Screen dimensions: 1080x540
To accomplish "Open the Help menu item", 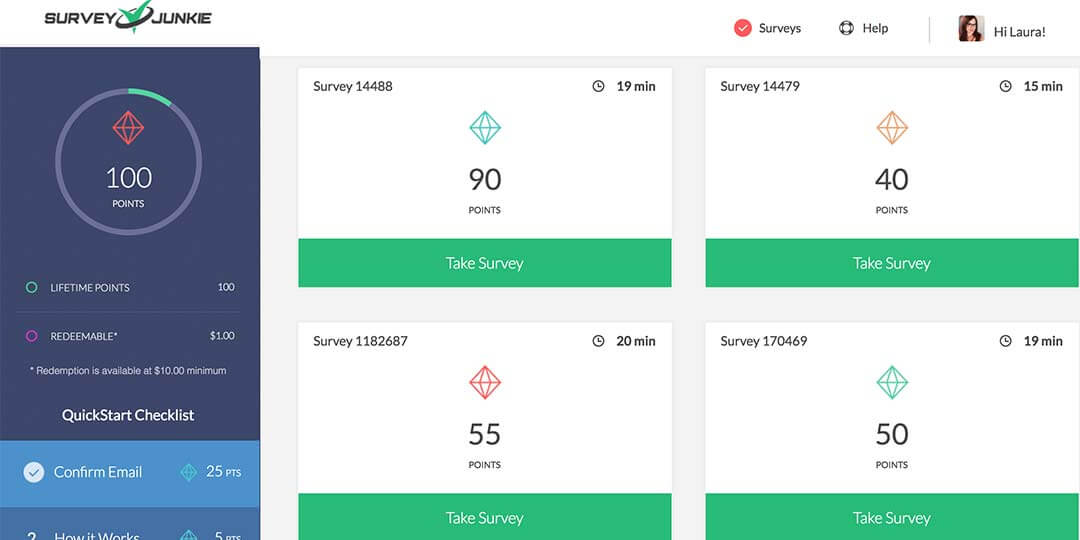I will tap(875, 28).
